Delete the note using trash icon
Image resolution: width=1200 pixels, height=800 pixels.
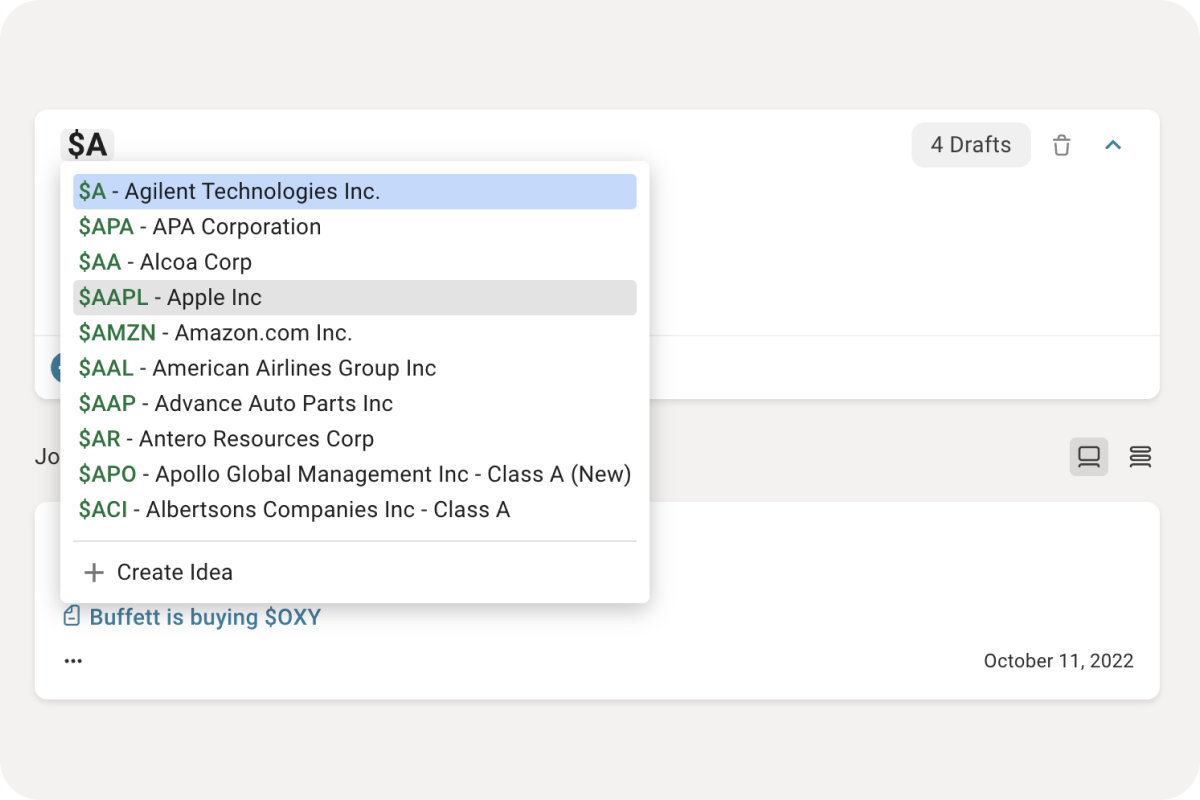1062,145
